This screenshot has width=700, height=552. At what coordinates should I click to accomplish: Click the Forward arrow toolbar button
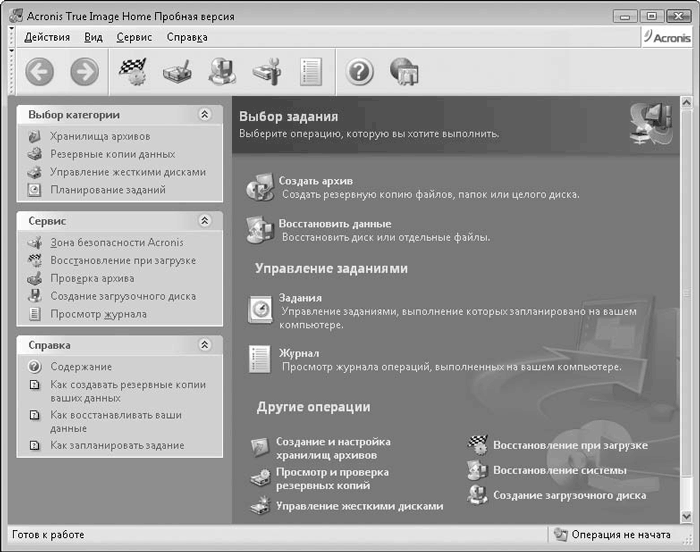pyautogui.click(x=84, y=71)
